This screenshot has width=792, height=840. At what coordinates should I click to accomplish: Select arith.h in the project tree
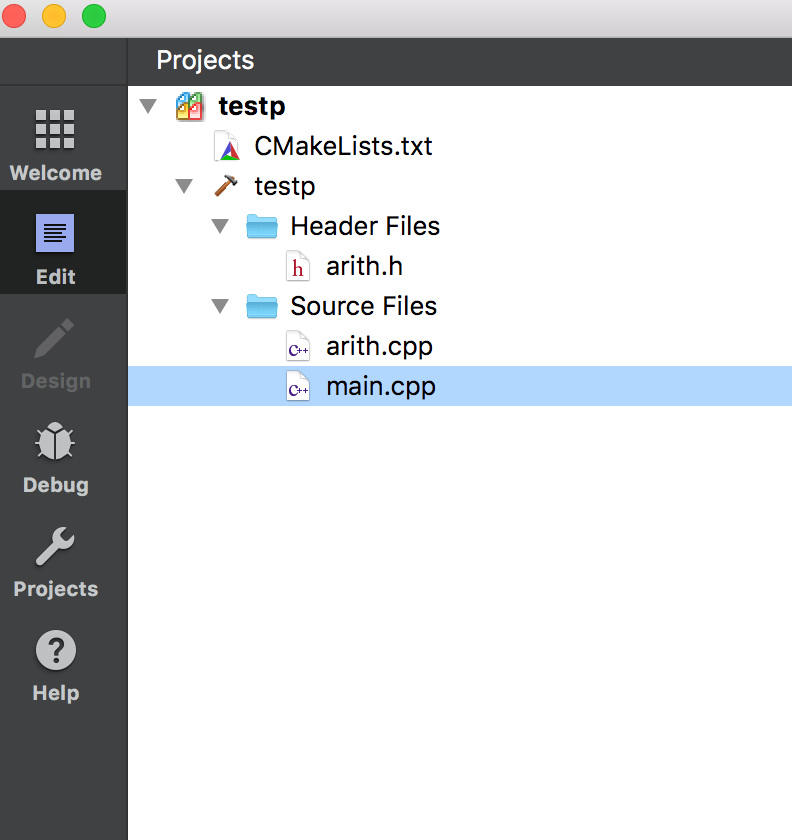364,266
